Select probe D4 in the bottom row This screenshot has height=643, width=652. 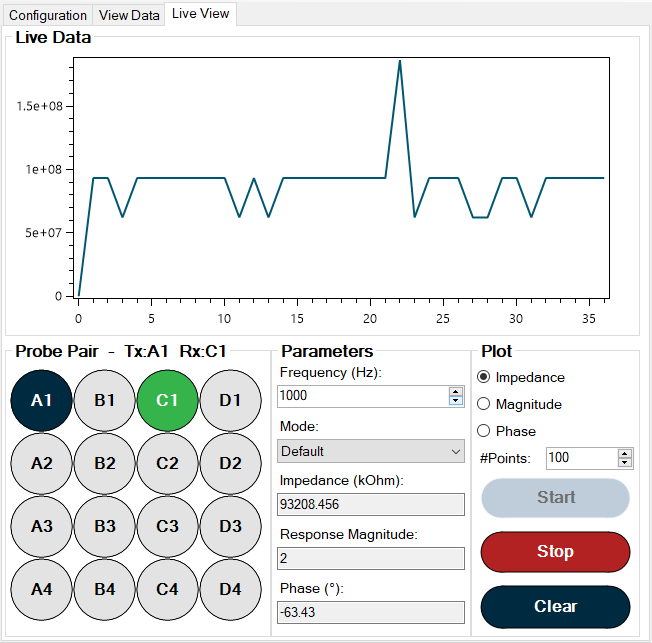pos(230,589)
